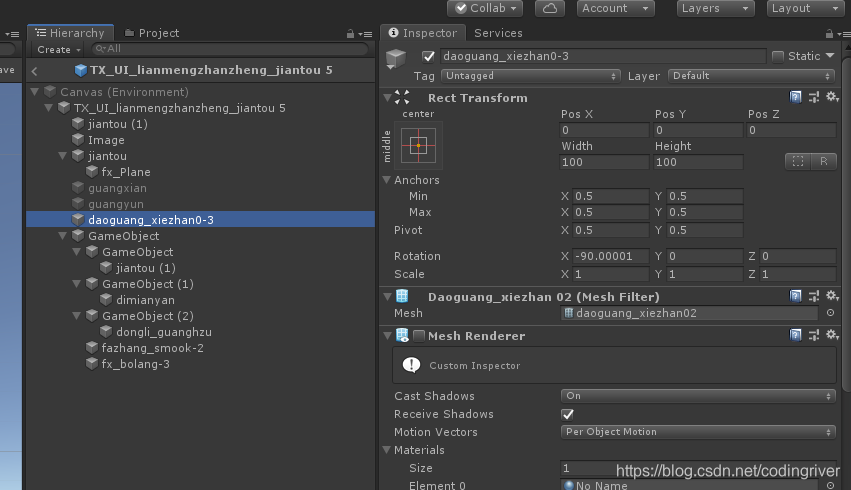The height and width of the screenshot is (490, 851).
Task: Open the Motion Vectors dropdown
Action: (x=697, y=432)
